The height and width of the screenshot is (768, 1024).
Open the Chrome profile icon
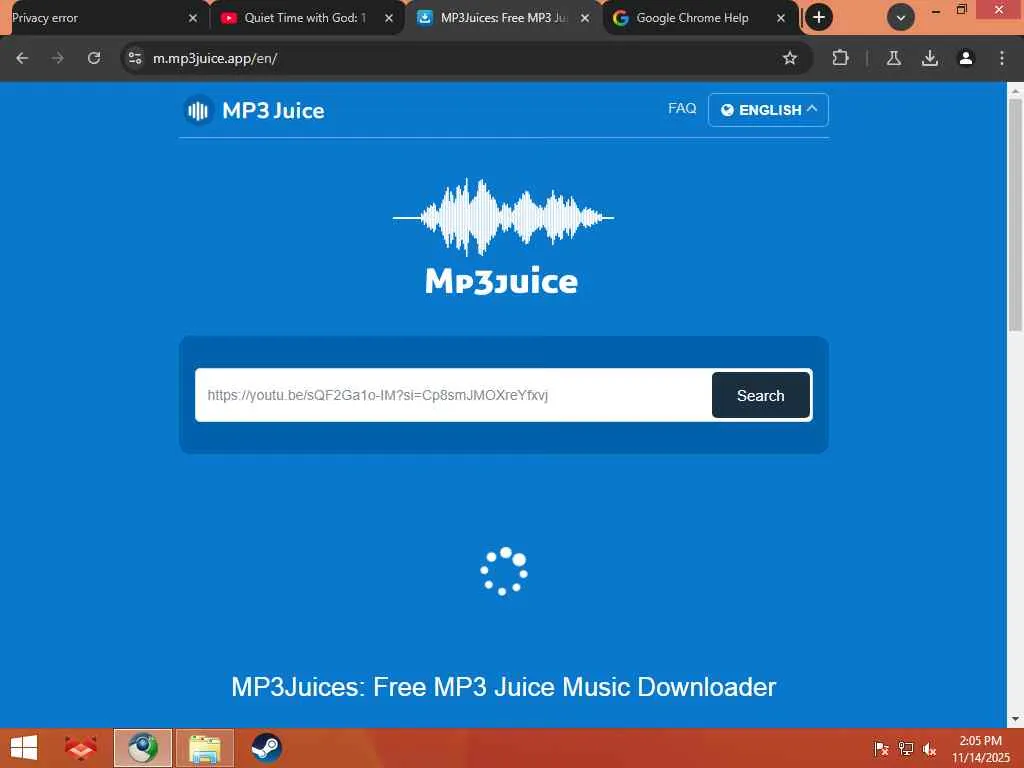tap(965, 58)
